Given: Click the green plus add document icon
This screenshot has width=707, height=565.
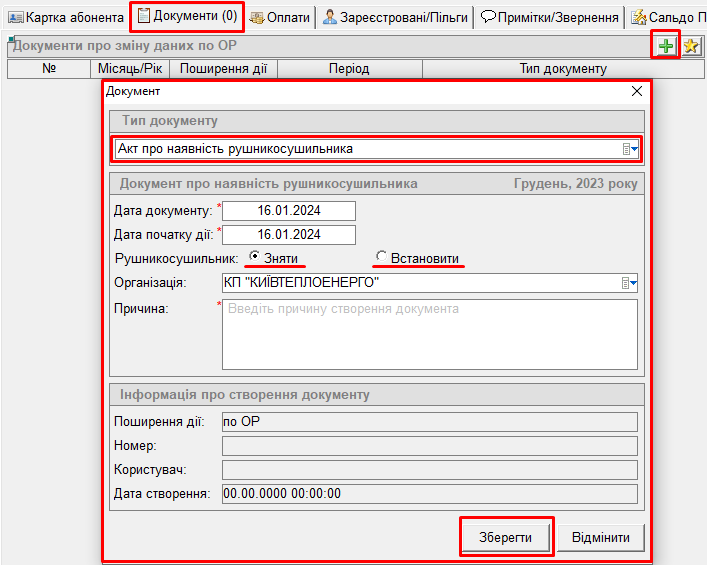Looking at the screenshot, I should tap(666, 46).
